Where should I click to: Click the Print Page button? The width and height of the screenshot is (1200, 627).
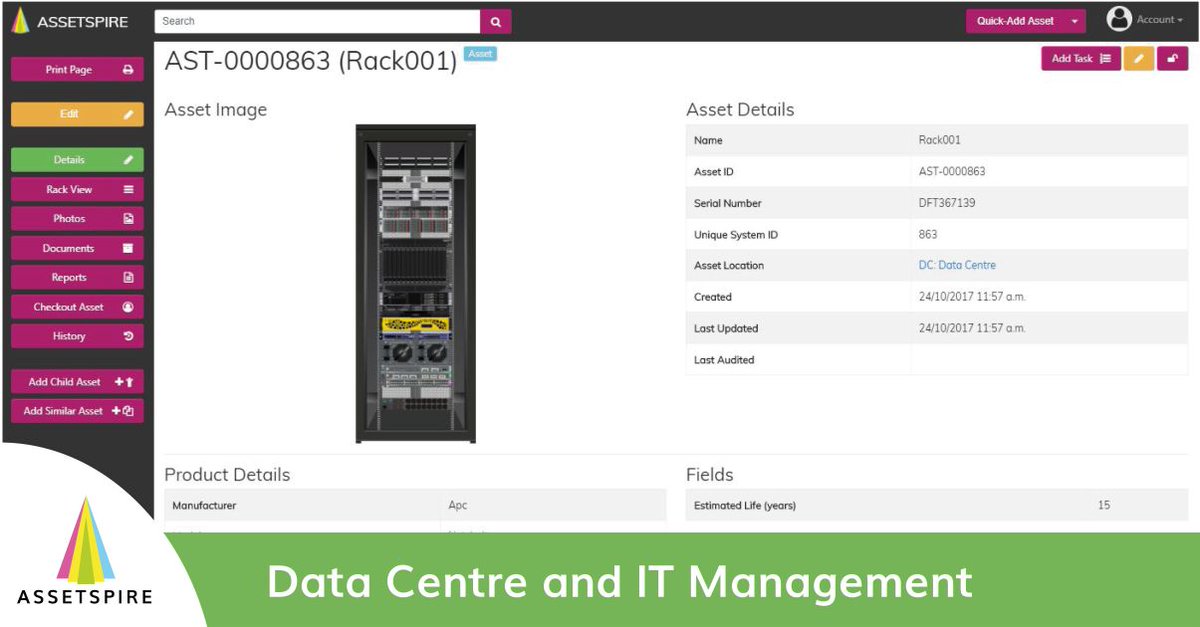click(77, 70)
